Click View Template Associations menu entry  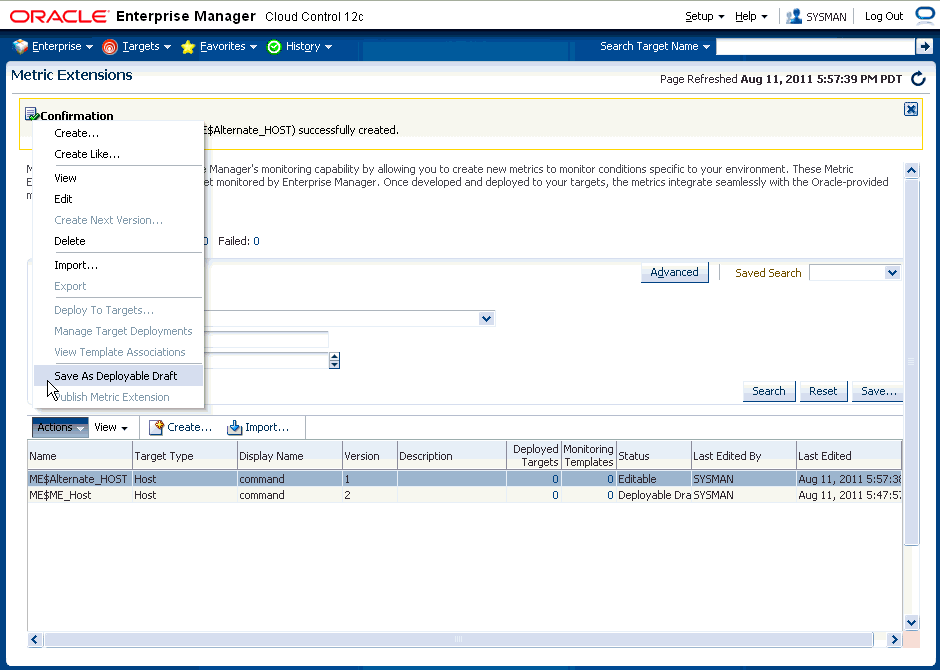pos(119,352)
